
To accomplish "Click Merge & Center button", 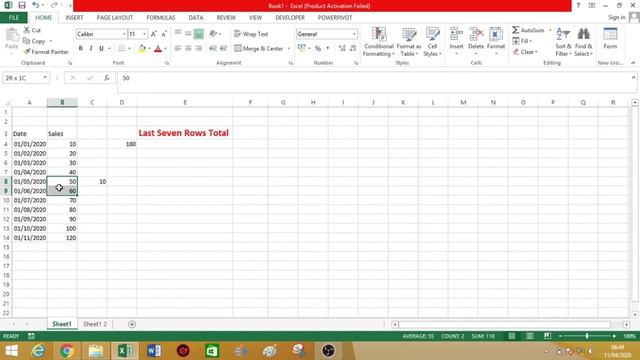I will point(259,49).
